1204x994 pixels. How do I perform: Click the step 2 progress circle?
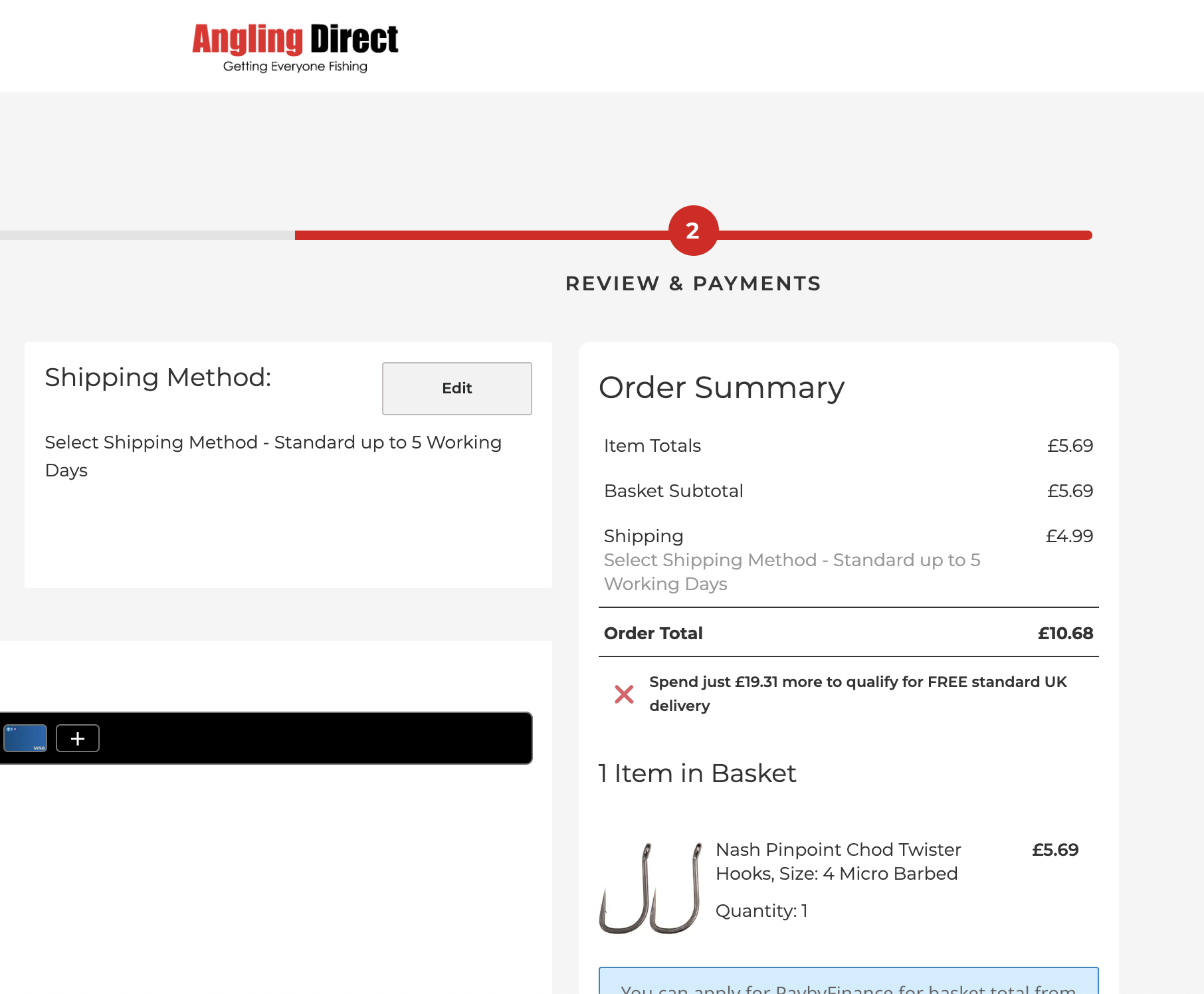693,231
